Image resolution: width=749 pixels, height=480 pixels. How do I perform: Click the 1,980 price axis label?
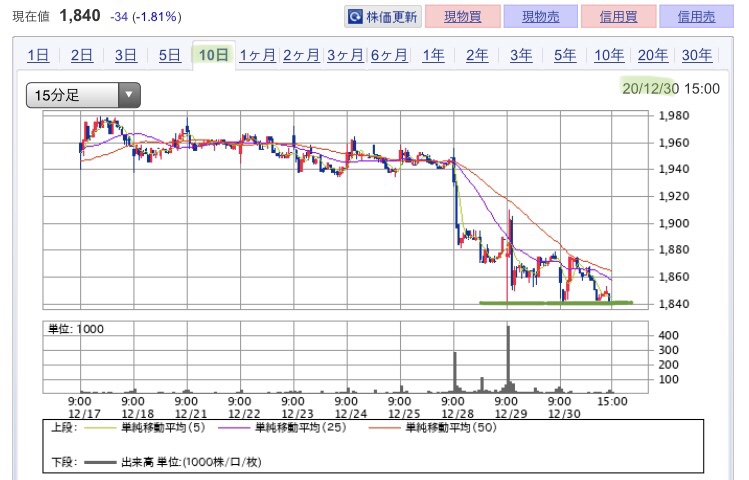click(674, 116)
